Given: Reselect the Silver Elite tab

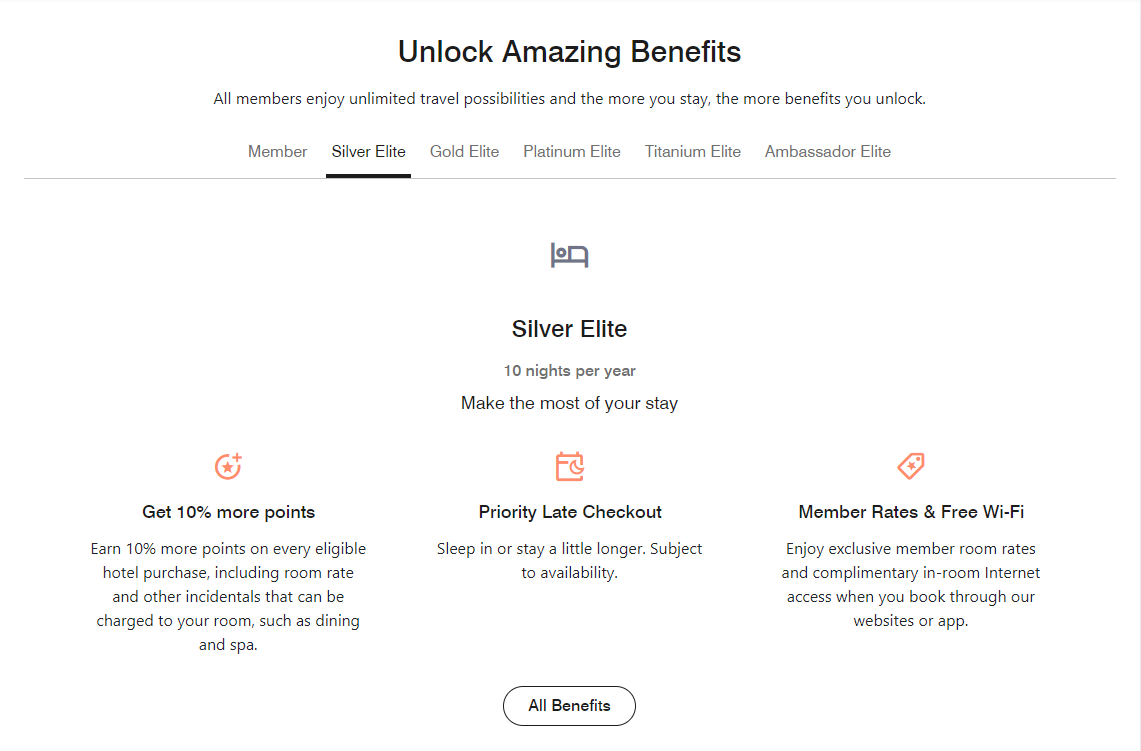Looking at the screenshot, I should pyautogui.click(x=368, y=151).
